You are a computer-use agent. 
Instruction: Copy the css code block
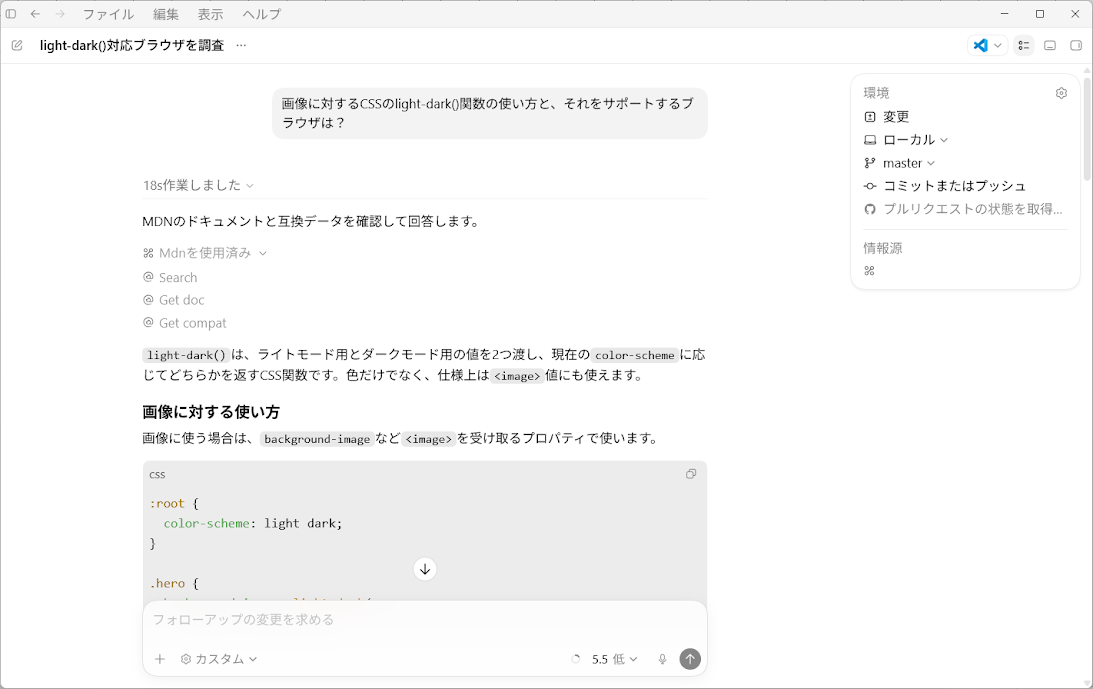[691, 474]
